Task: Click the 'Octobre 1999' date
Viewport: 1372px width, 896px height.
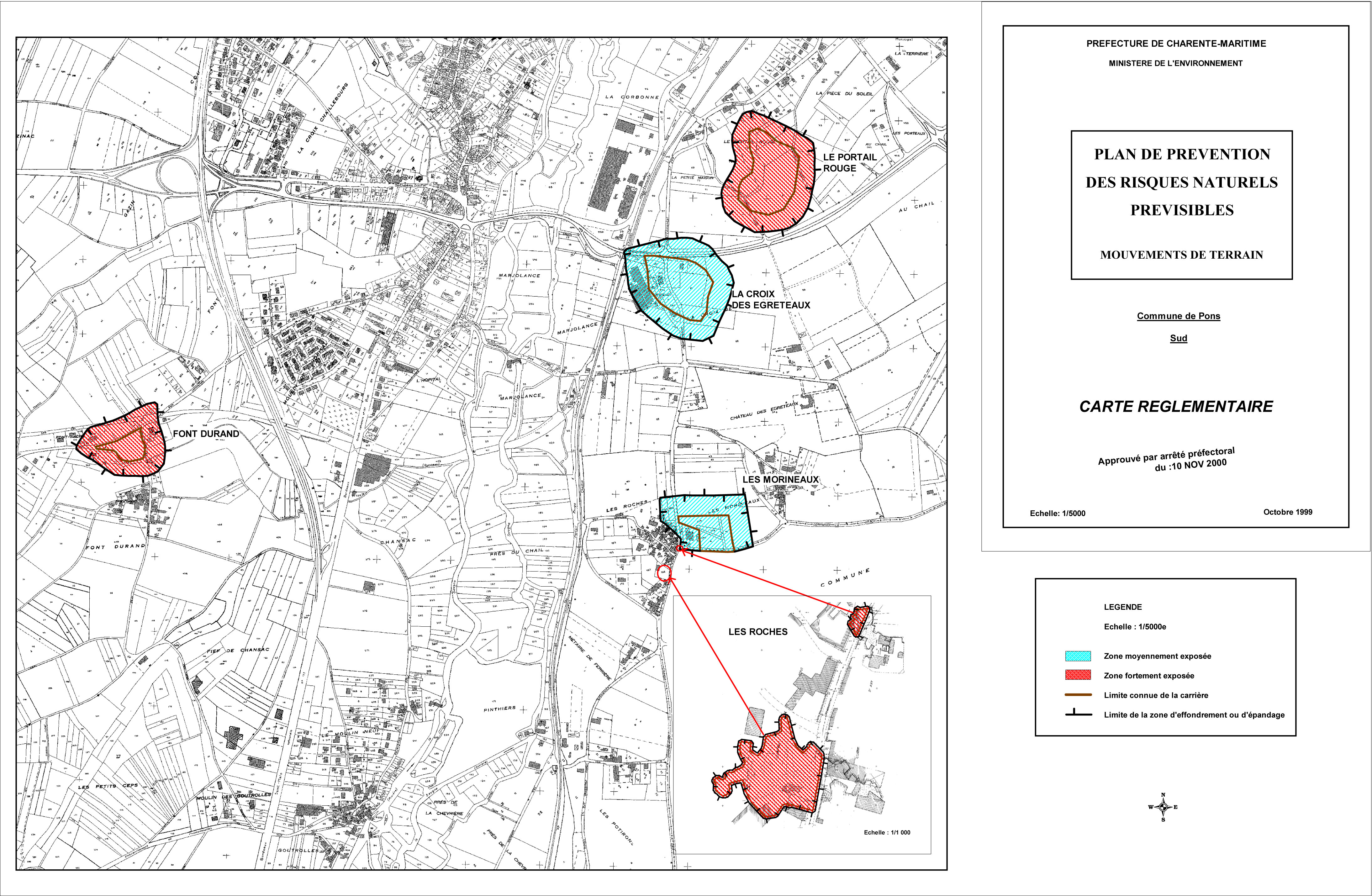Action: tap(1288, 511)
